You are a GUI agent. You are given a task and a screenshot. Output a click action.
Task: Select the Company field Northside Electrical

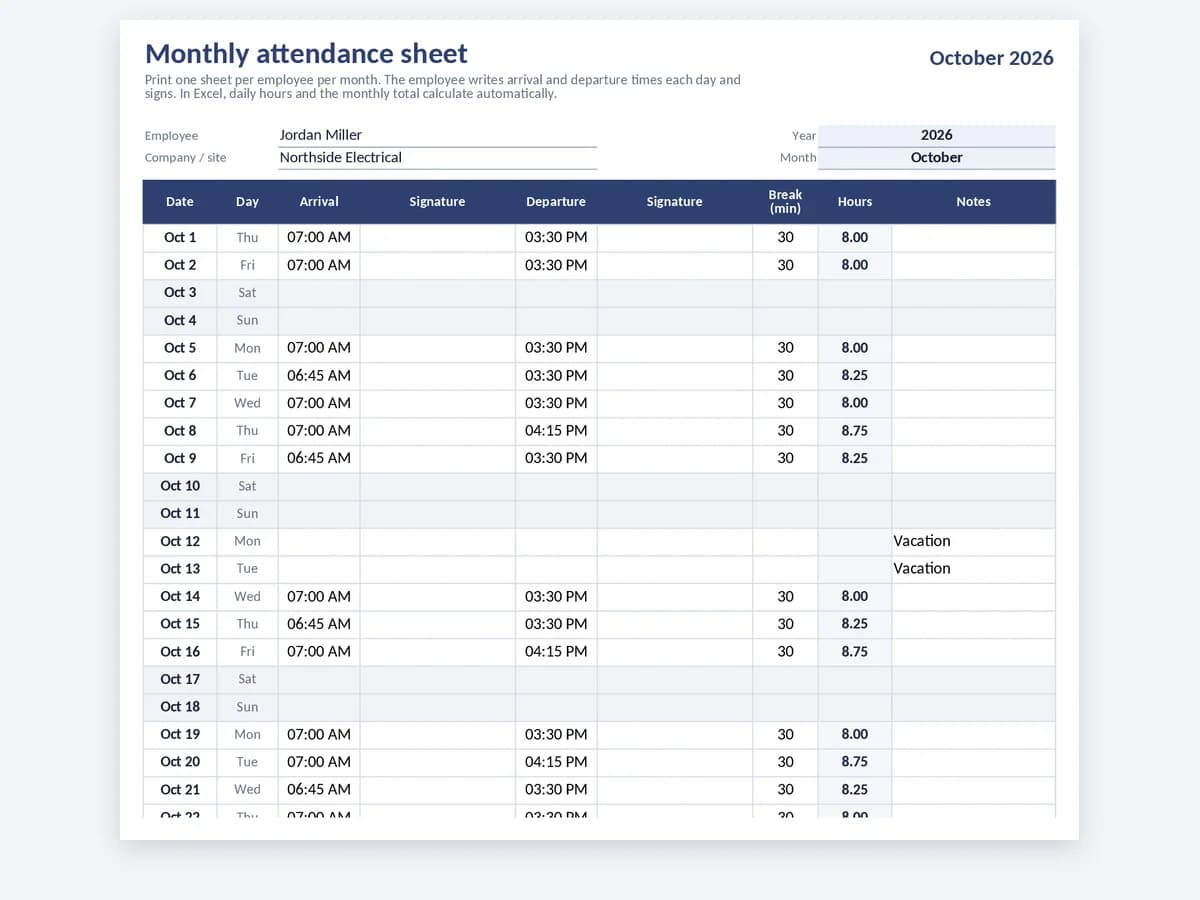(437, 158)
